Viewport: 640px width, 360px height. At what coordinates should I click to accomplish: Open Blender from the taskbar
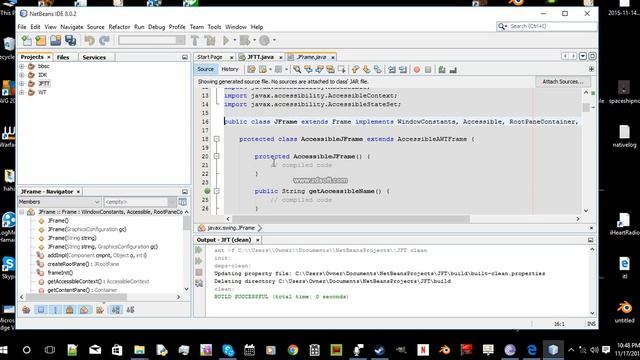445,350
